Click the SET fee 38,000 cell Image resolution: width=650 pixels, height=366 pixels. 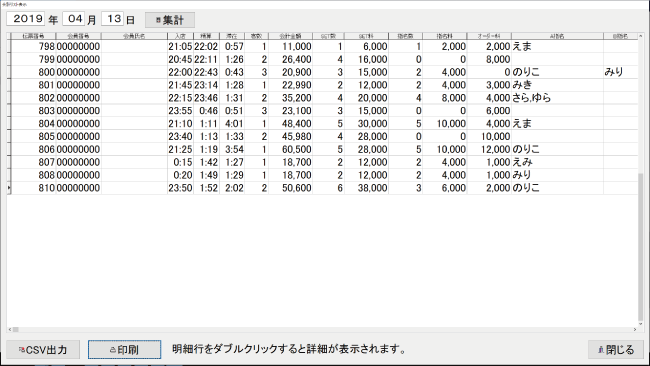pos(366,188)
